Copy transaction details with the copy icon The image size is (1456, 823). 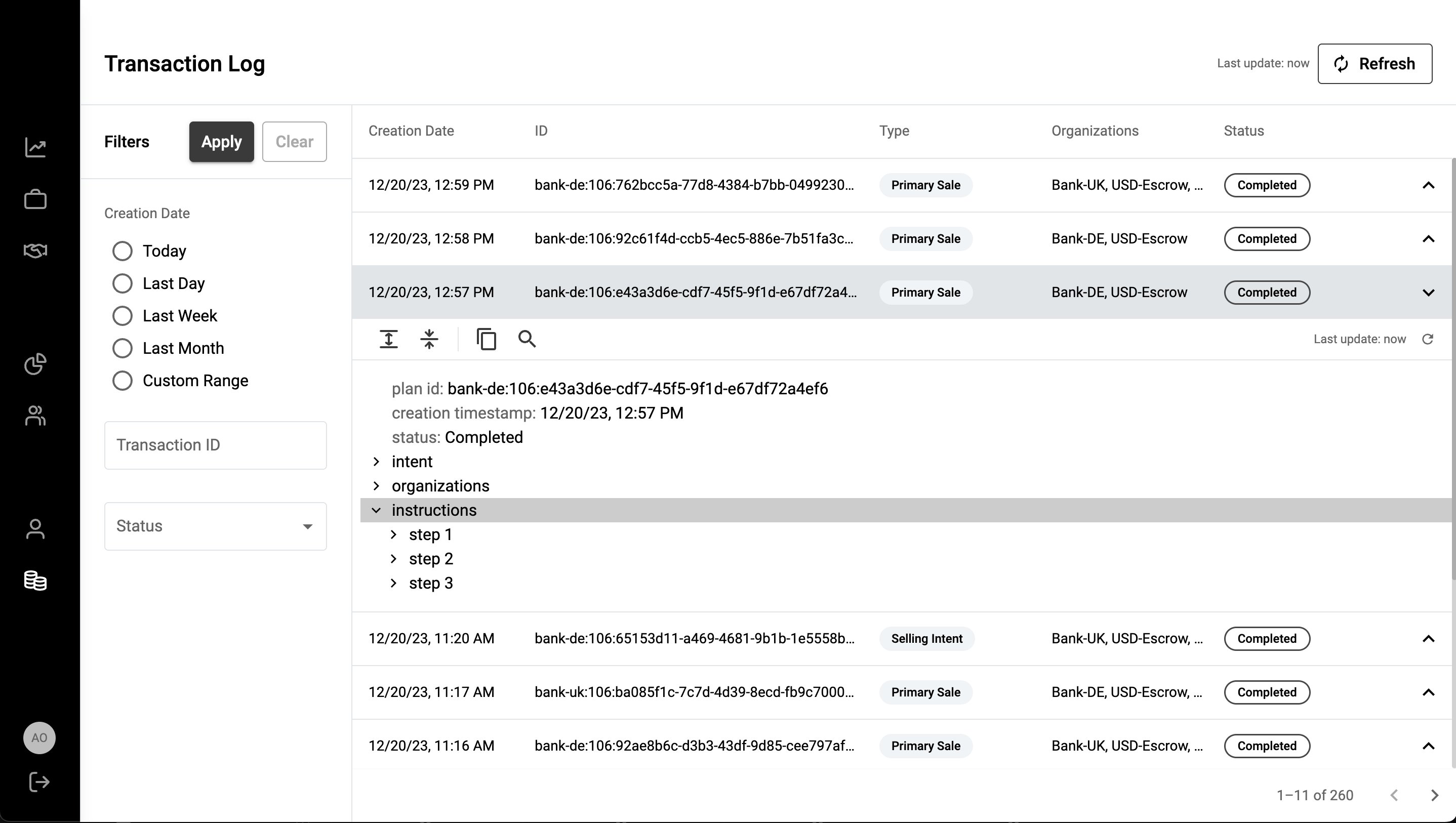pos(486,339)
